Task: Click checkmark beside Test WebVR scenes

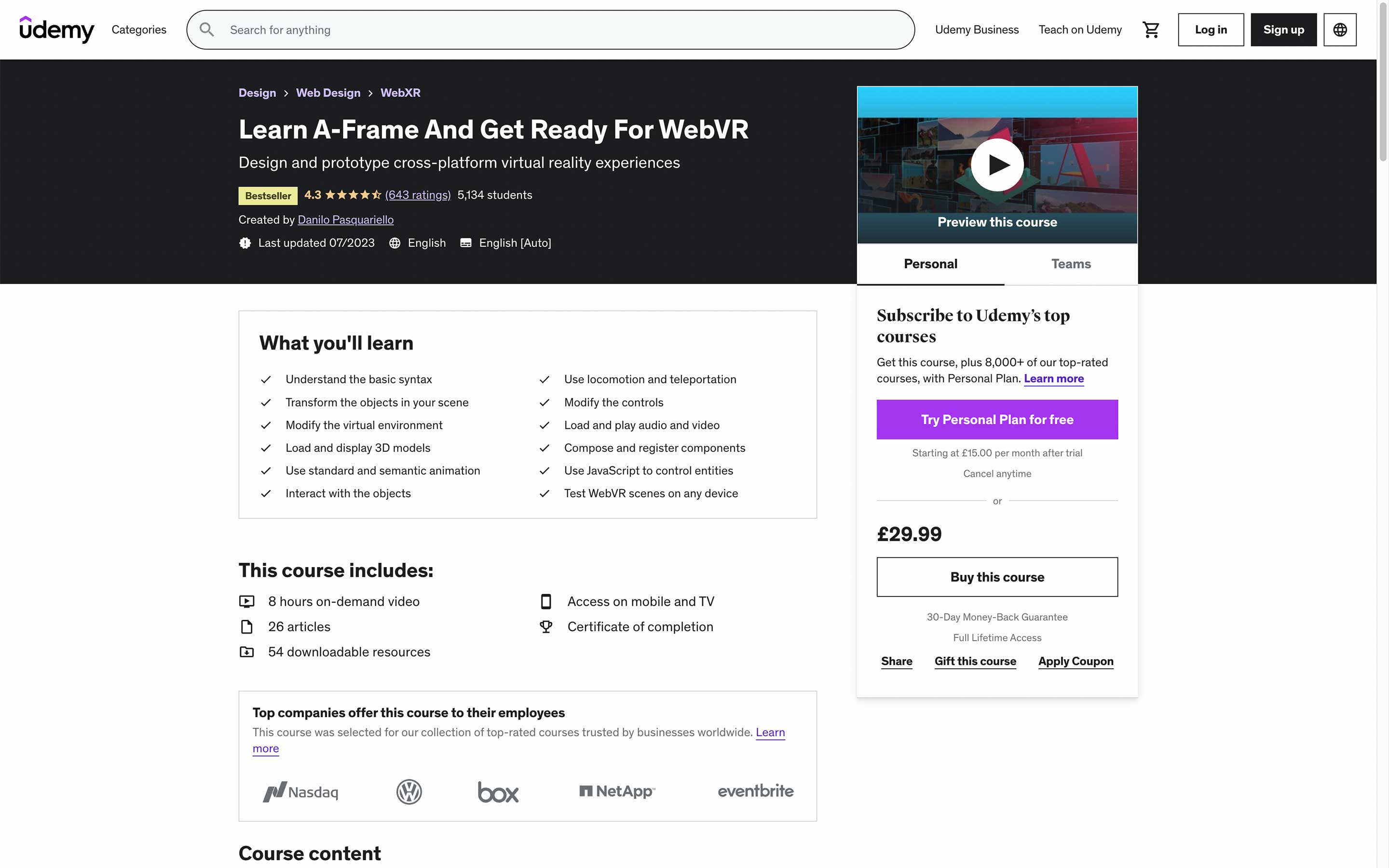Action: click(x=544, y=494)
